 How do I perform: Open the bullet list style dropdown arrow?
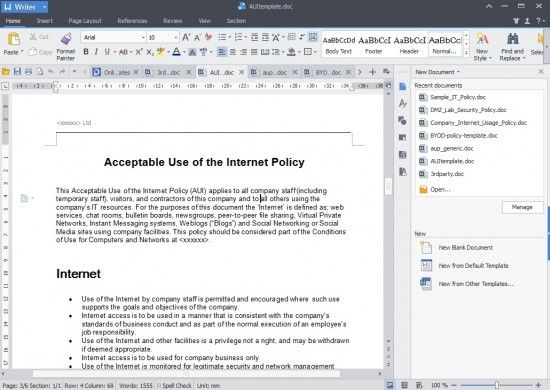click(x=229, y=37)
